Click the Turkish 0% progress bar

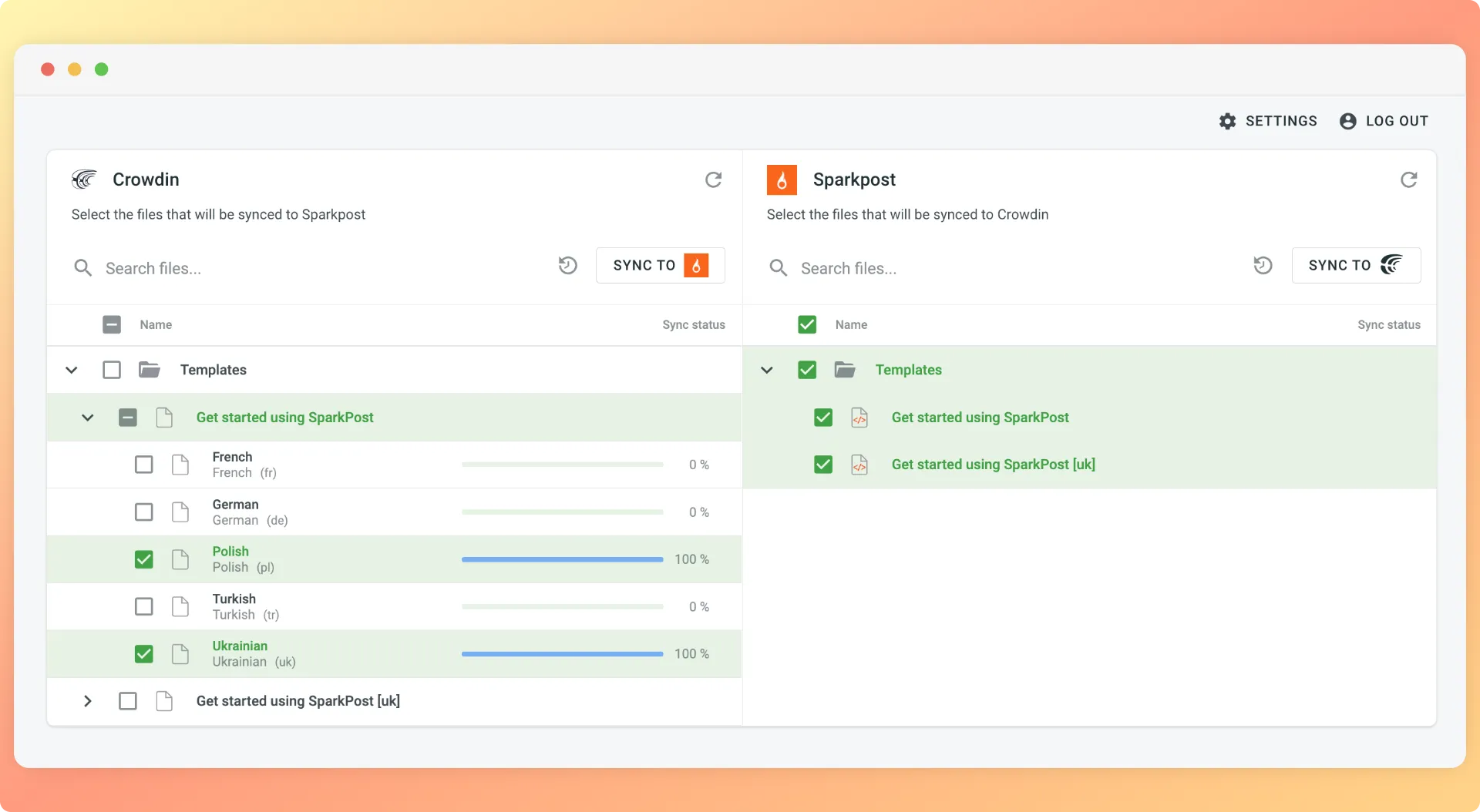tap(563, 607)
